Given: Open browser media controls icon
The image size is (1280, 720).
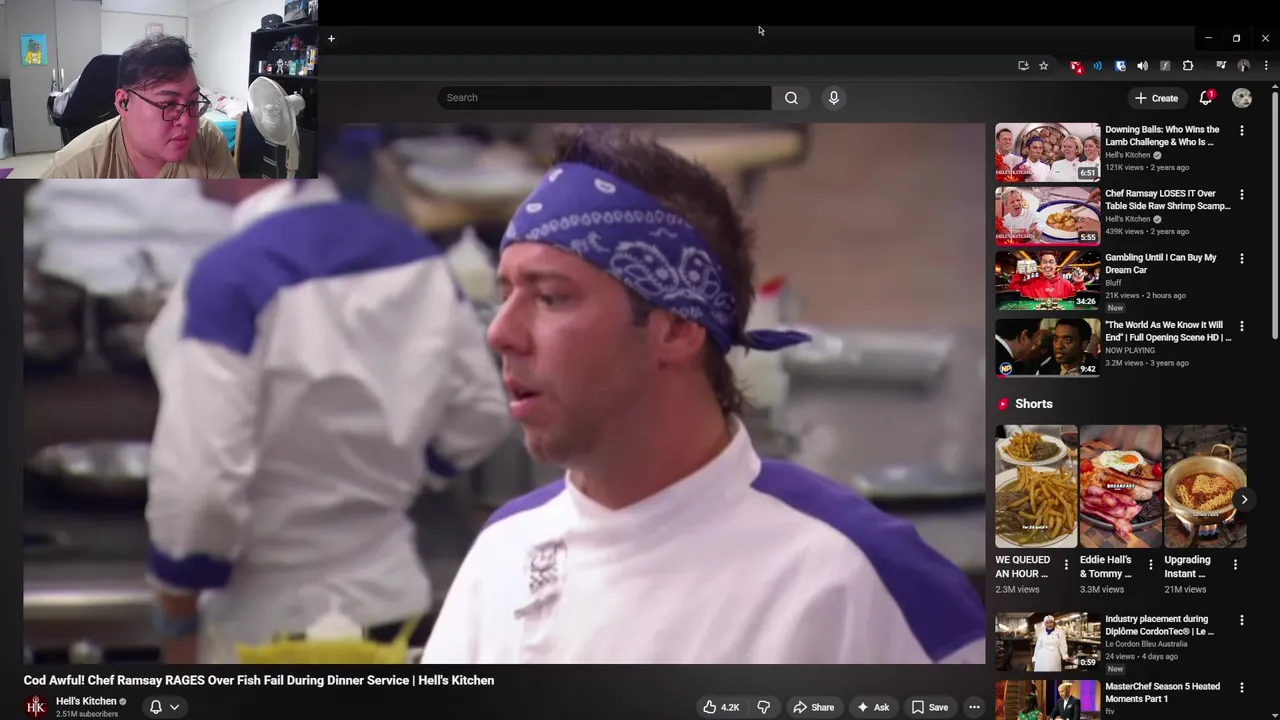Looking at the screenshot, I should tap(1221, 66).
